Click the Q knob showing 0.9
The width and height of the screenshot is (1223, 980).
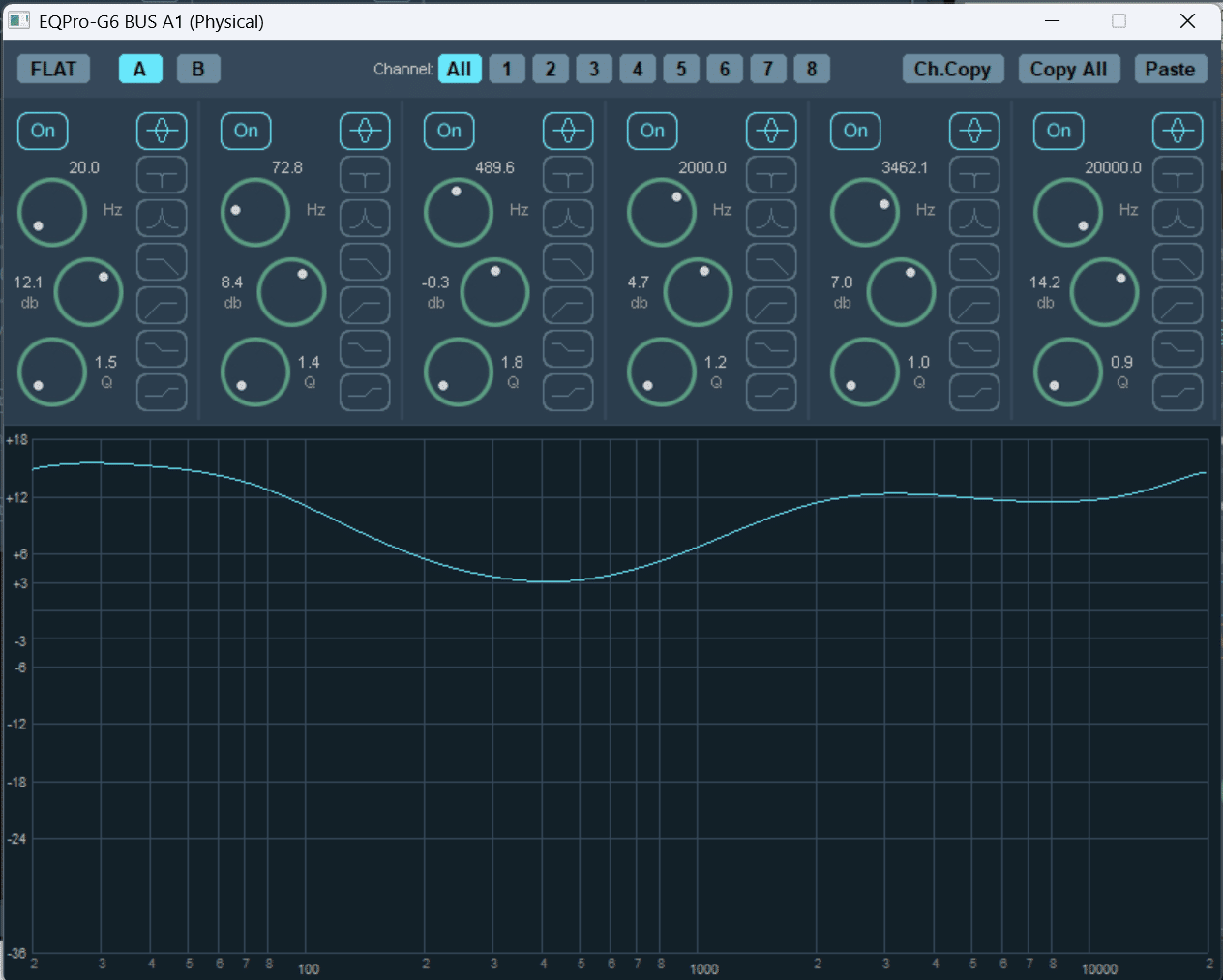tap(1068, 371)
